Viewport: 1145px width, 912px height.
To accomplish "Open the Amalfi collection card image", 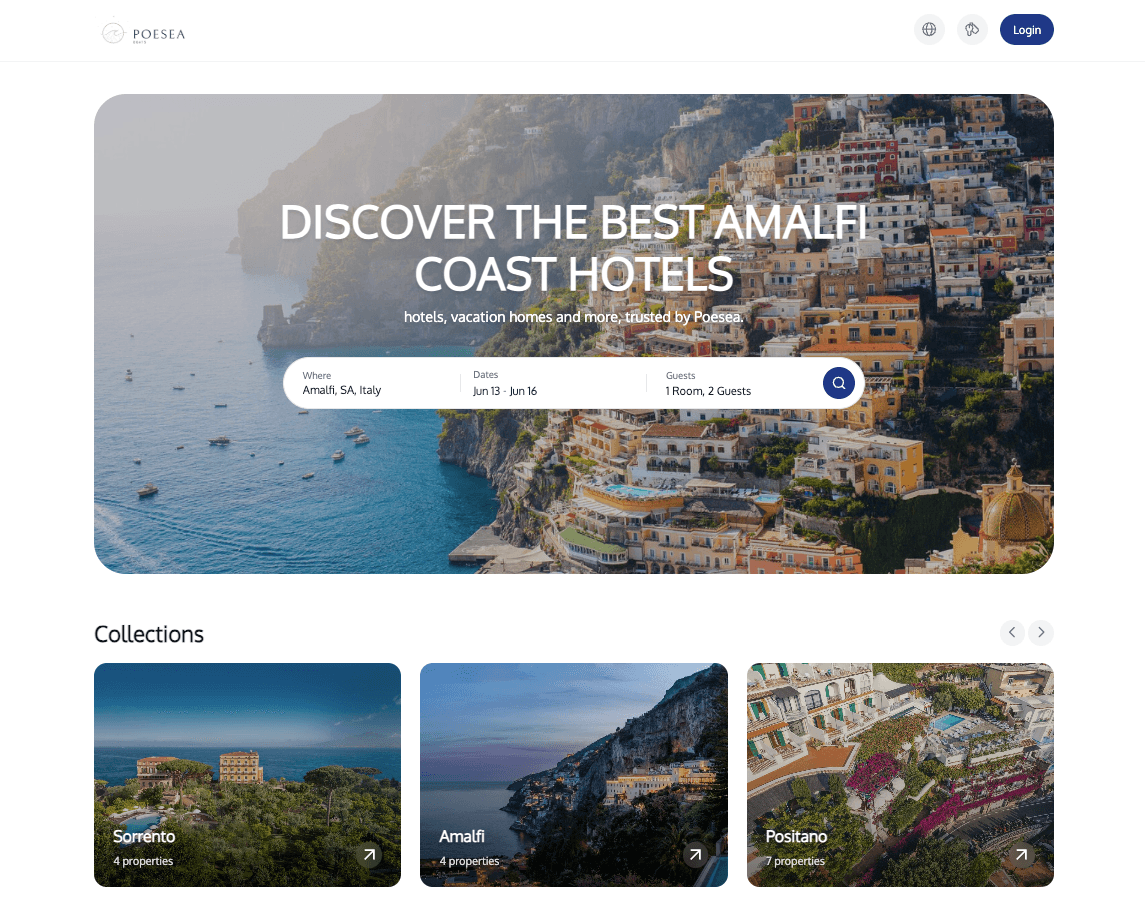I will [x=574, y=775].
